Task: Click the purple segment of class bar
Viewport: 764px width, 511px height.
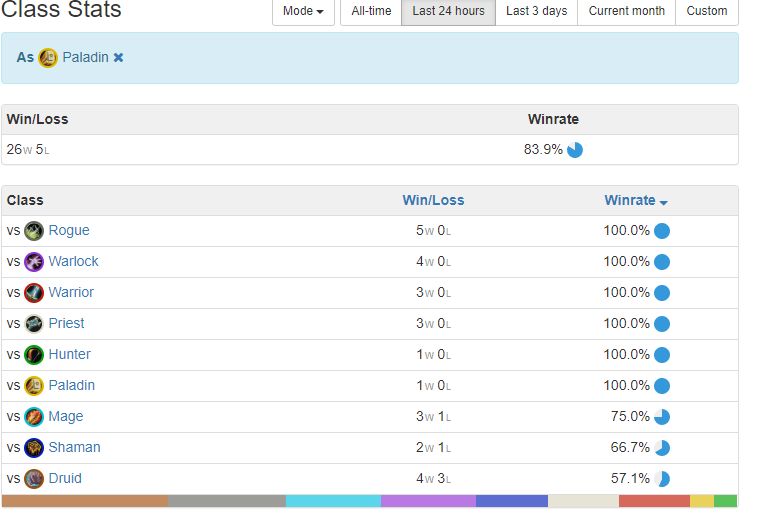Action: coord(428,501)
